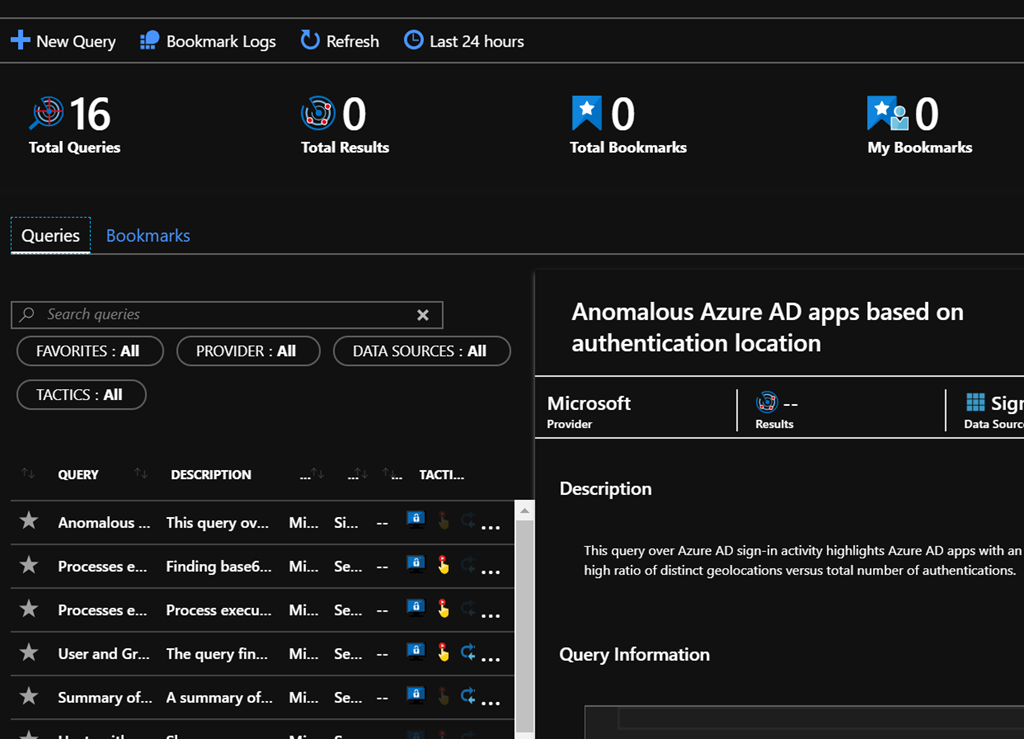1024x739 pixels.
Task: Click ellipsis menu on User and Gr... row
Action: click(x=490, y=657)
